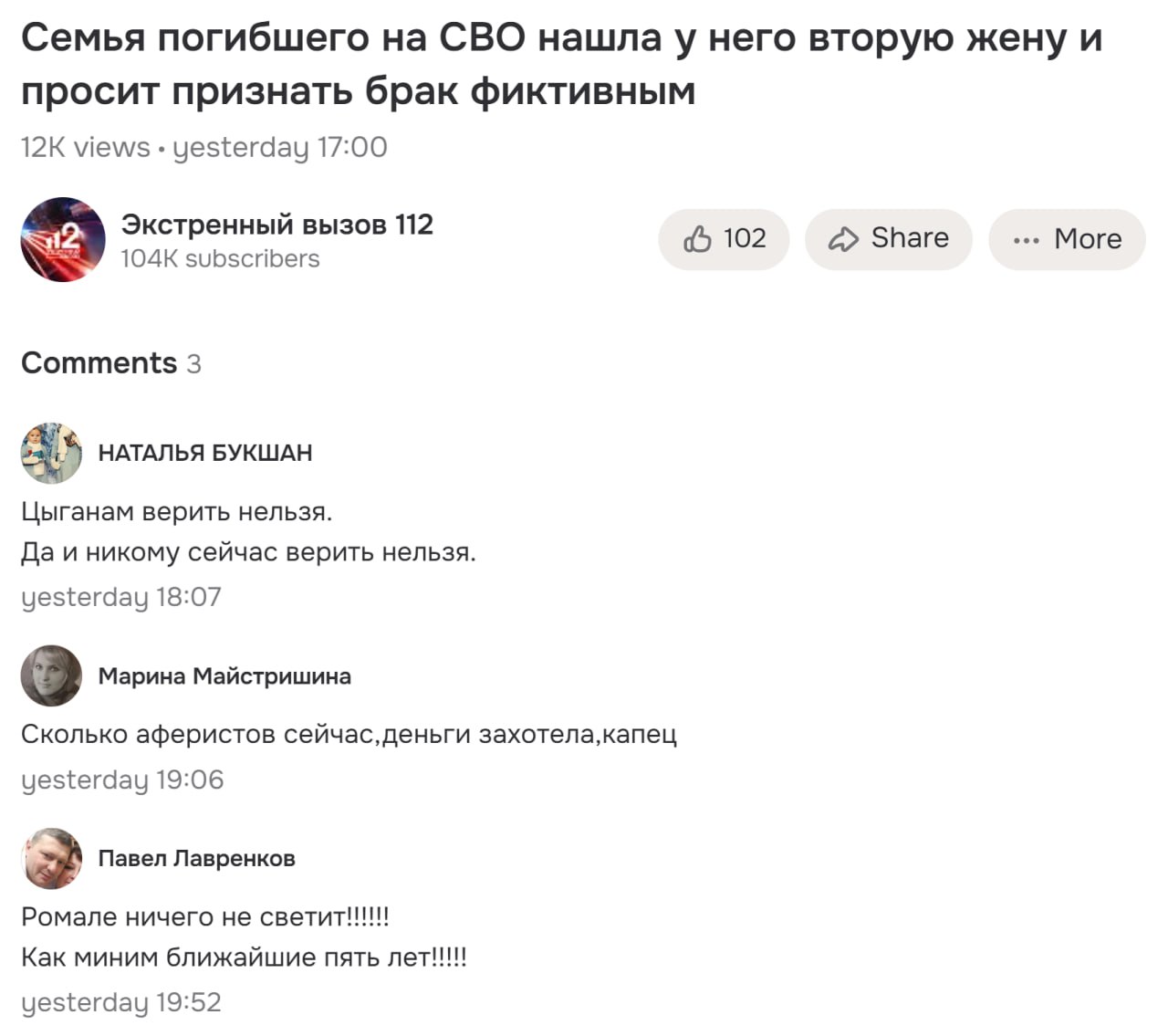Viewport: 1168px width, 1036px height.
Task: Open Павел Лавренков's avatar
Action: (x=51, y=858)
